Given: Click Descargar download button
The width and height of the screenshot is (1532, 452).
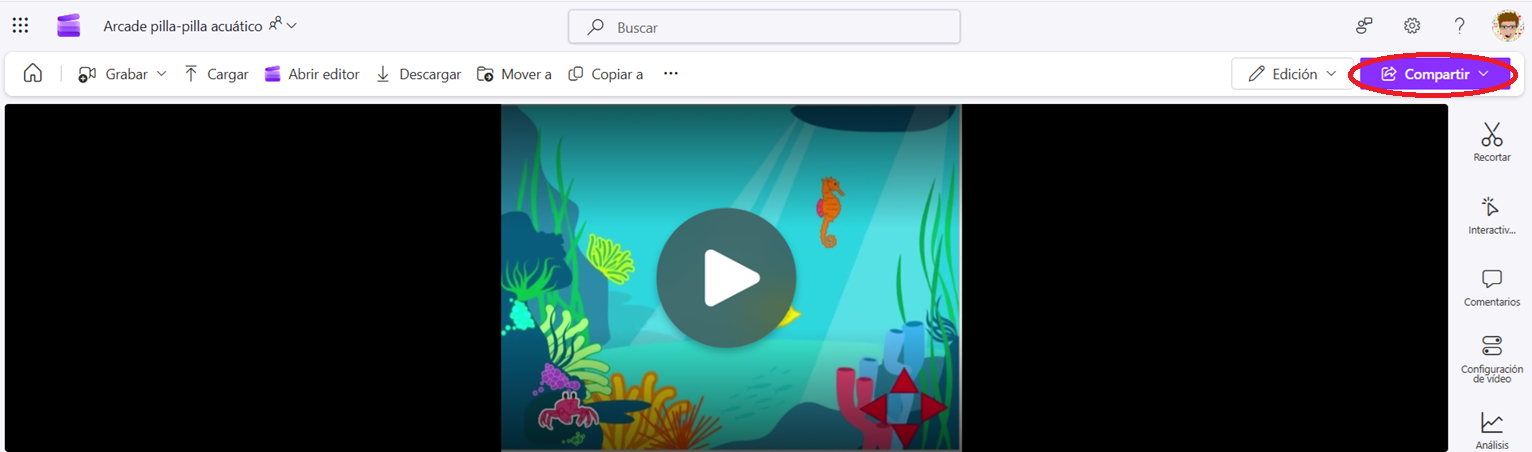Looking at the screenshot, I should pos(418,74).
